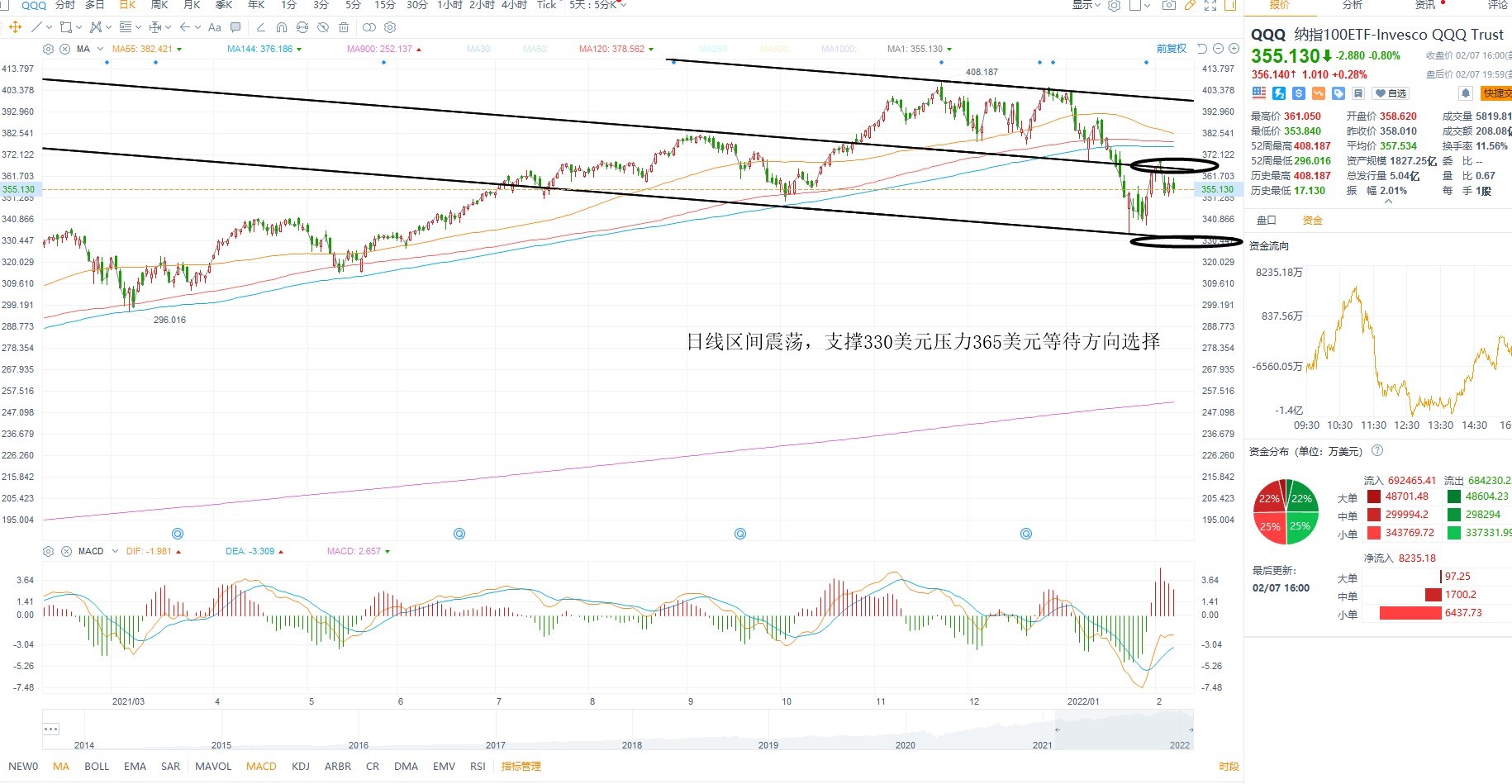This screenshot has height=784, width=1512.
Task: Click the eraser drawing tool
Action: 261,27
